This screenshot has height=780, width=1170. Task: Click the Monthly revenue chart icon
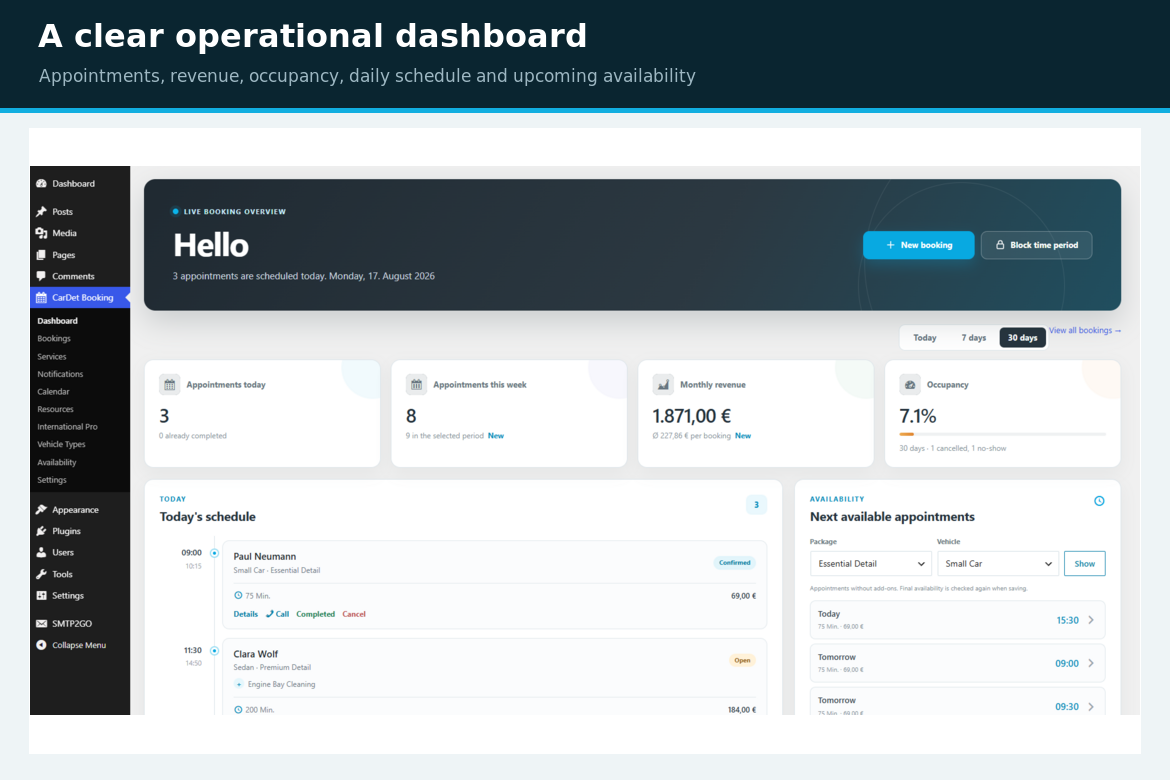tap(663, 384)
